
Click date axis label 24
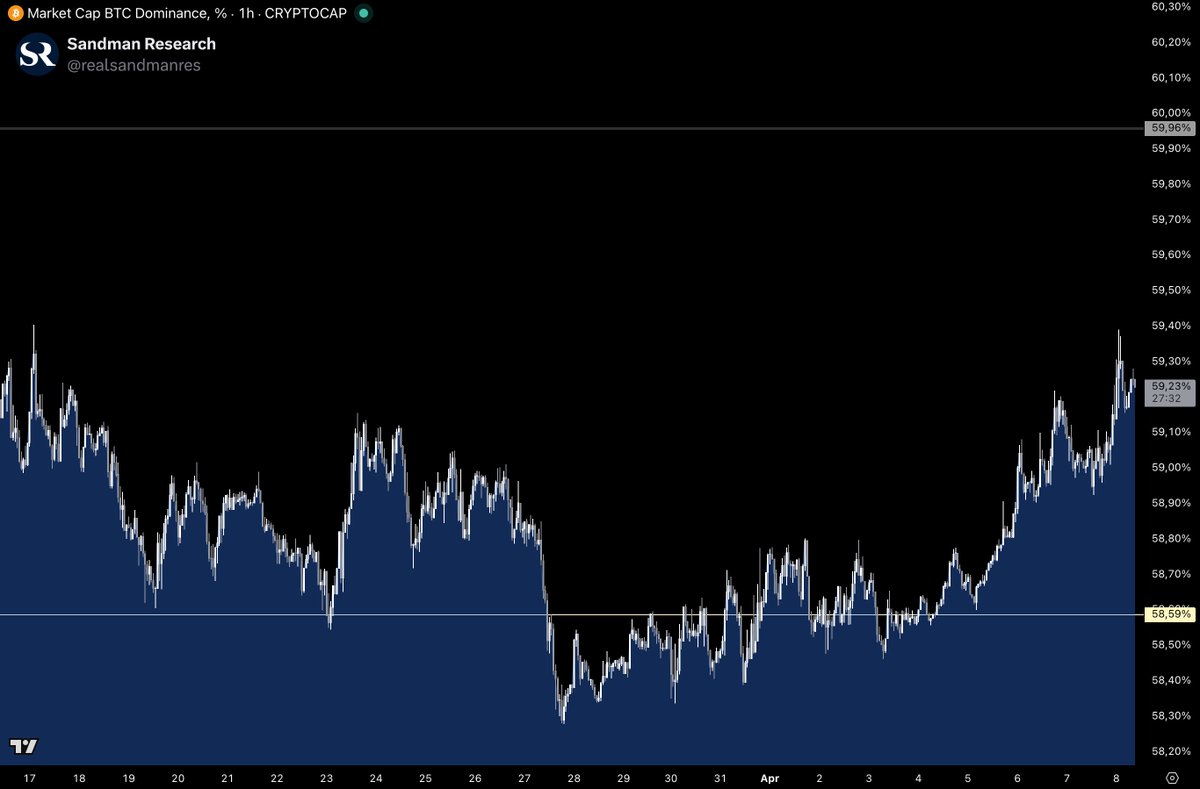coord(376,778)
